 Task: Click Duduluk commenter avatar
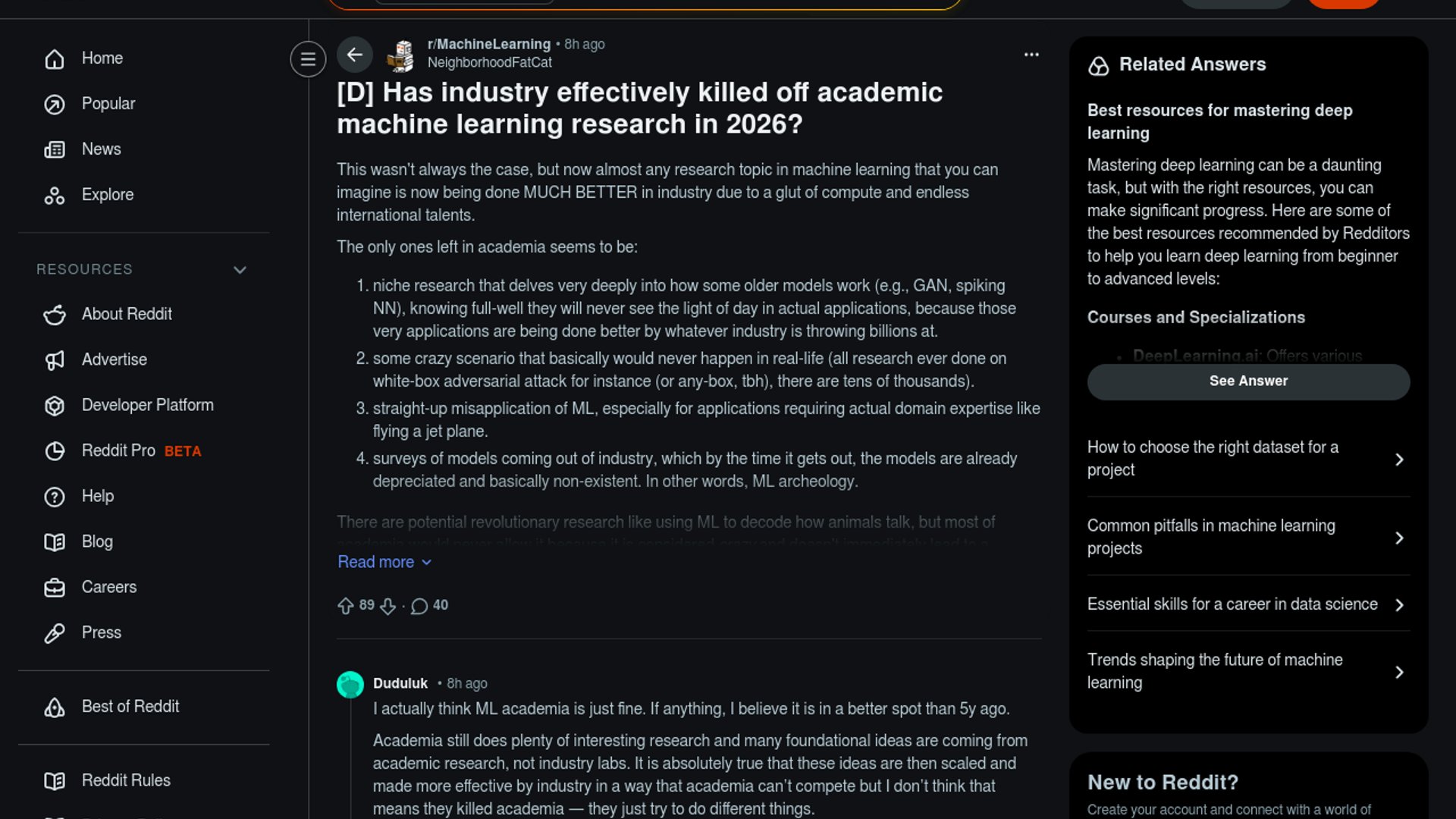pos(350,685)
